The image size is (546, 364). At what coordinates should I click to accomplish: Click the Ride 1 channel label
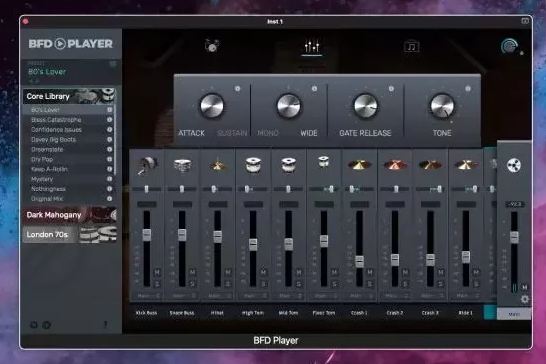tap(465, 313)
